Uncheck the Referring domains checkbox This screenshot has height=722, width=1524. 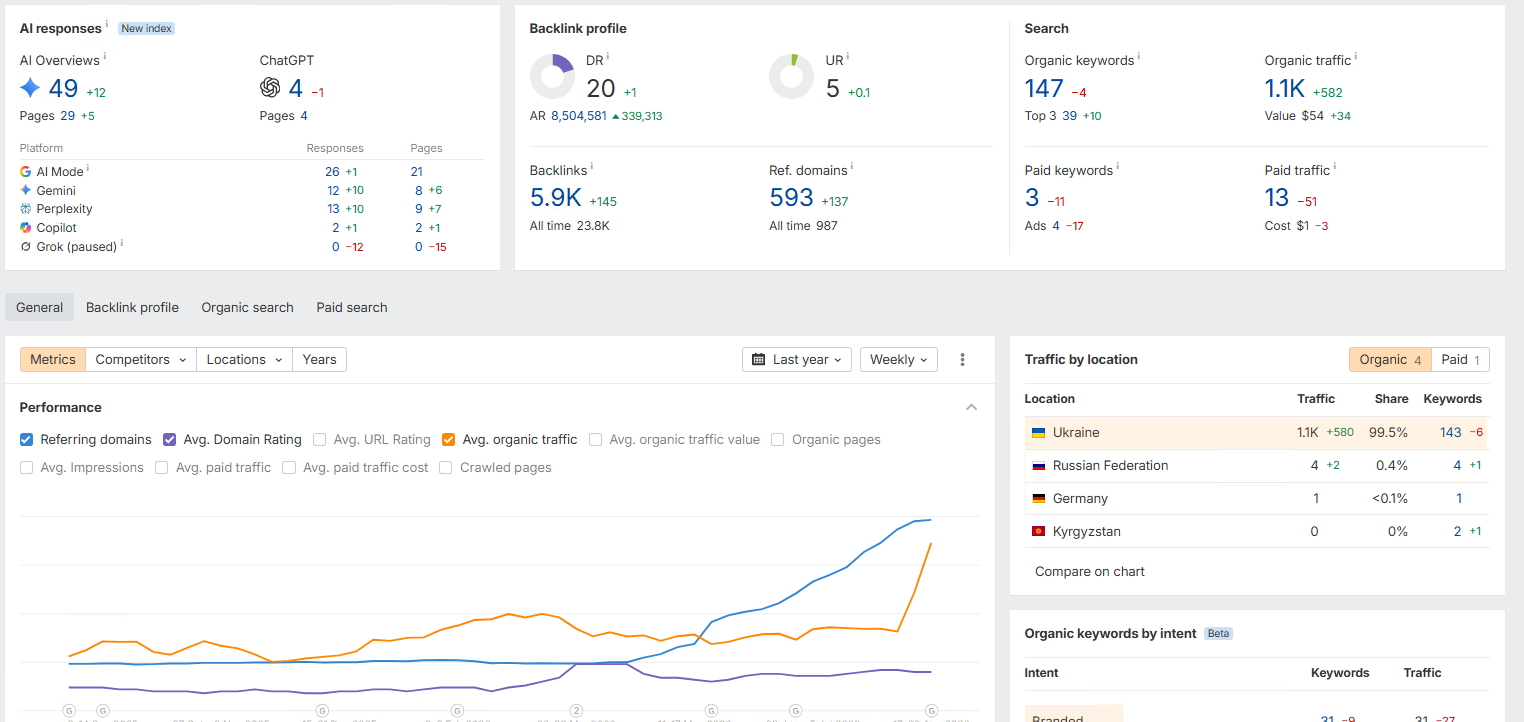pyautogui.click(x=27, y=439)
